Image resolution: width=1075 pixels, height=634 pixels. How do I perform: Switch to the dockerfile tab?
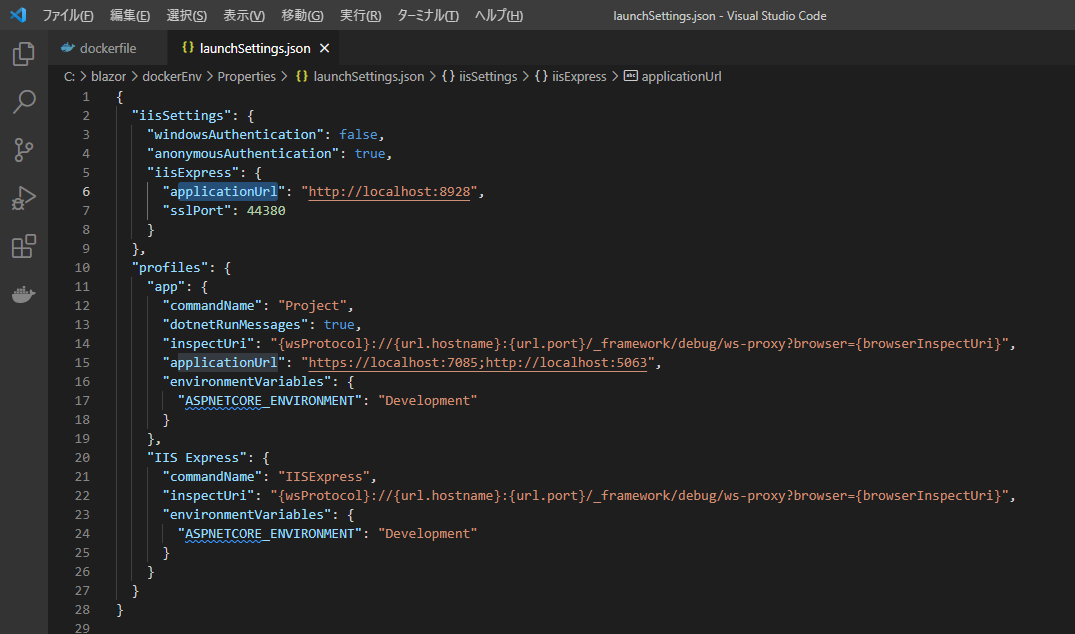[107, 48]
